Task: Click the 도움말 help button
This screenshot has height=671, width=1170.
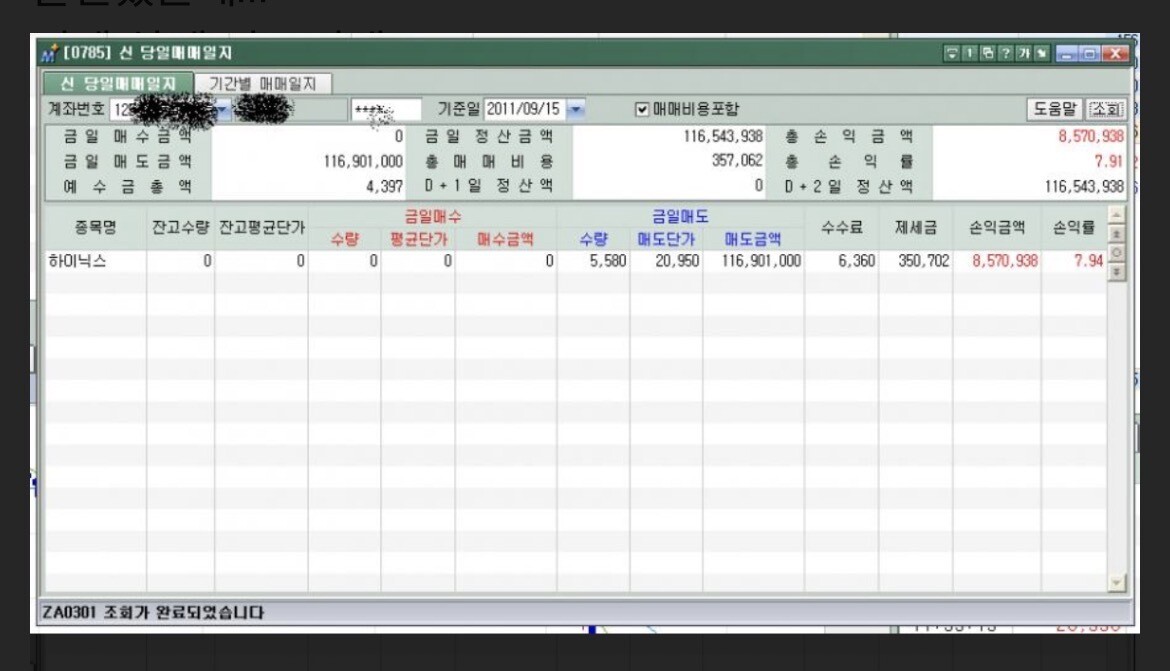Action: 1055,108
